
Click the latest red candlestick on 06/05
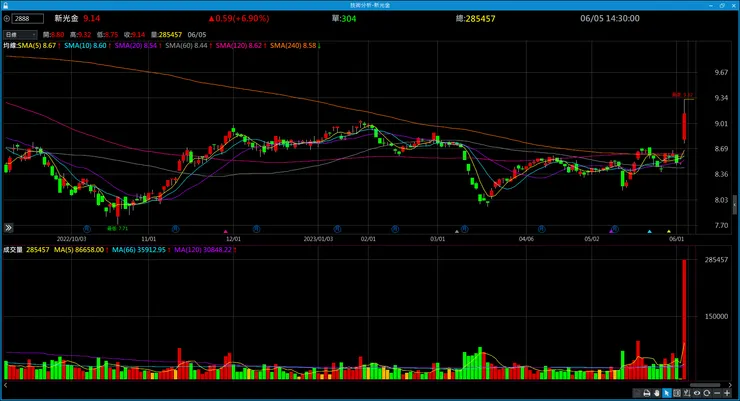click(x=684, y=127)
